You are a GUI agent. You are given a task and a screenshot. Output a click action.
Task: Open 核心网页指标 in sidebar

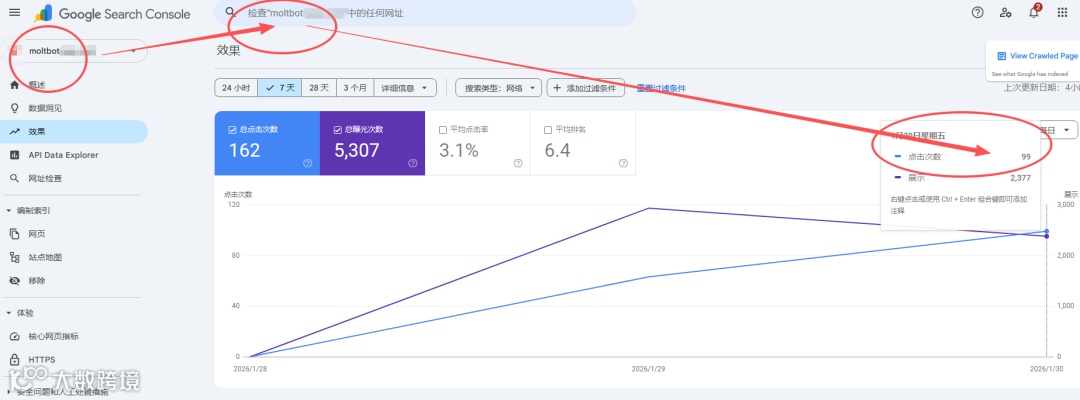(74, 336)
